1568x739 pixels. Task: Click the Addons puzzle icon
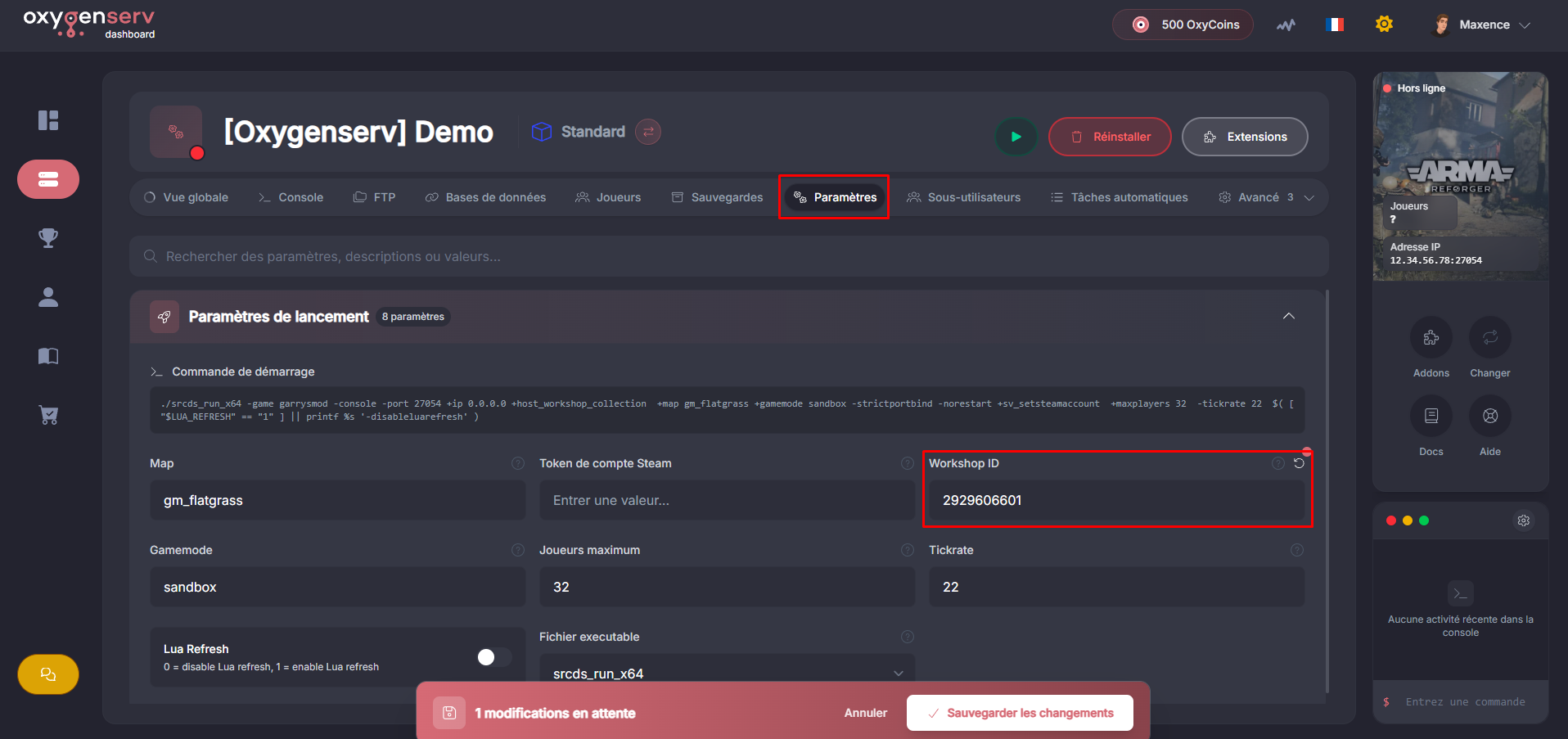pos(1431,337)
